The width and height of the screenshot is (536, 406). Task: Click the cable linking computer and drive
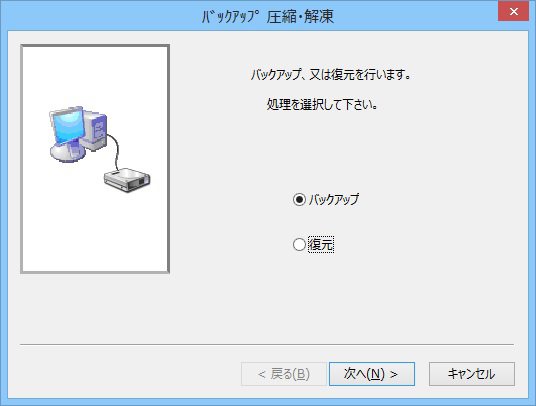click(x=116, y=150)
